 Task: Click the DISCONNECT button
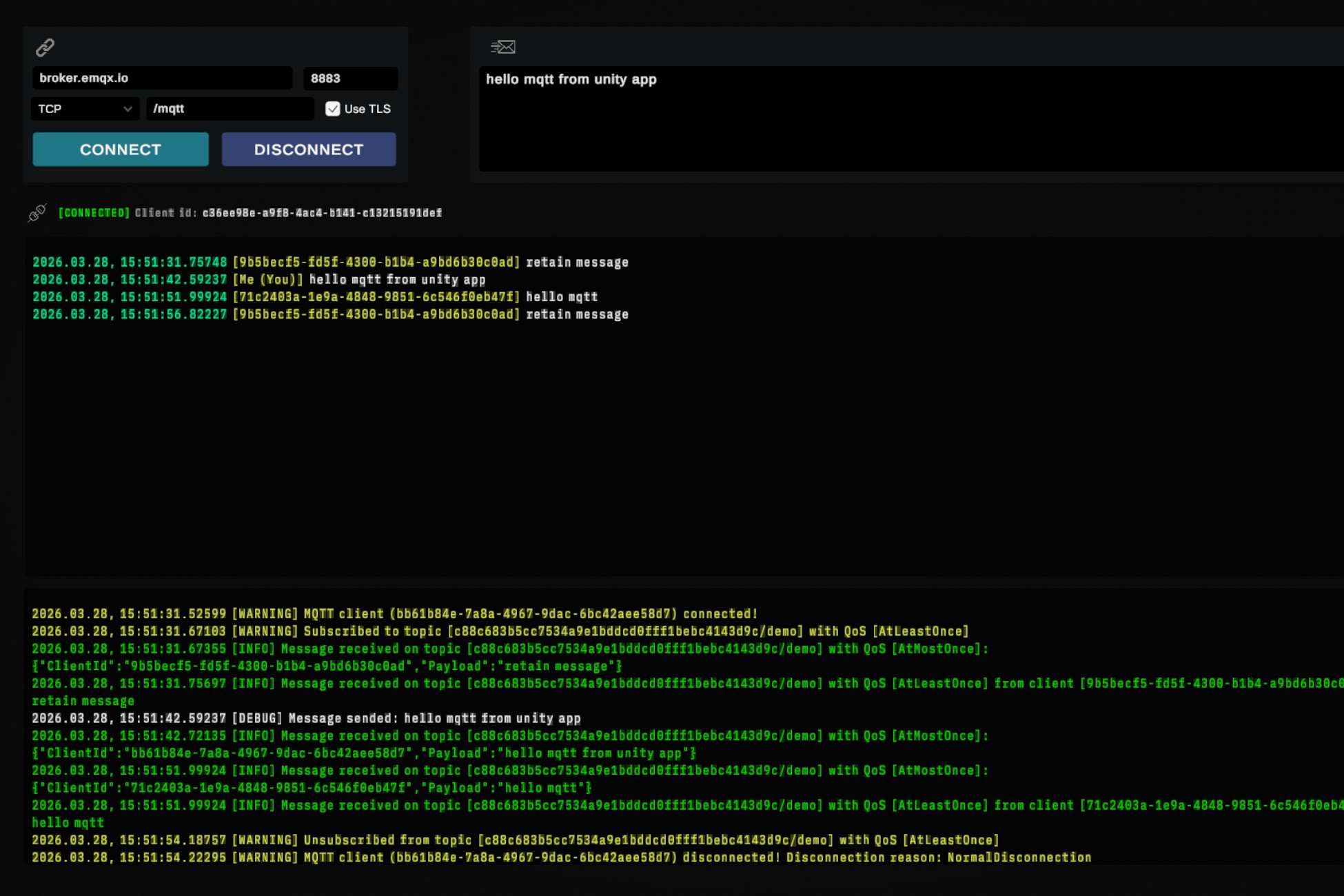coord(309,150)
